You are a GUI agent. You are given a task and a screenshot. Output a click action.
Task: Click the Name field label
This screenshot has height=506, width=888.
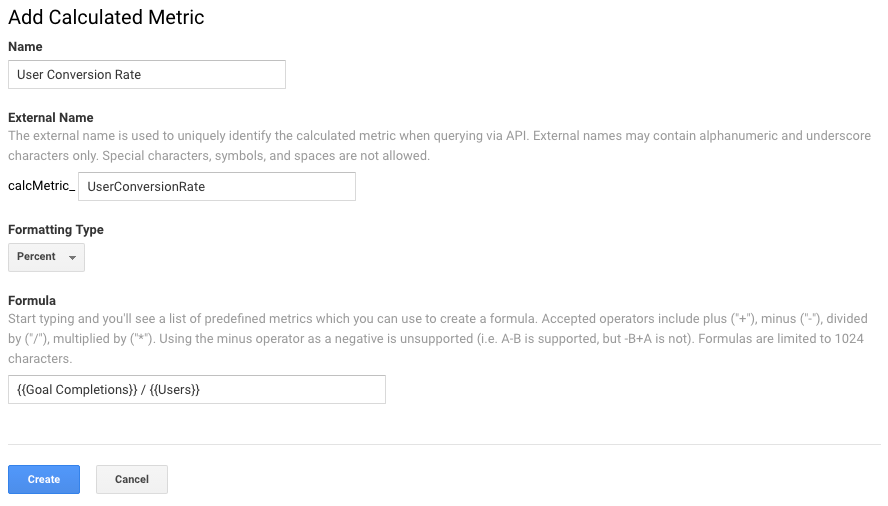25,46
